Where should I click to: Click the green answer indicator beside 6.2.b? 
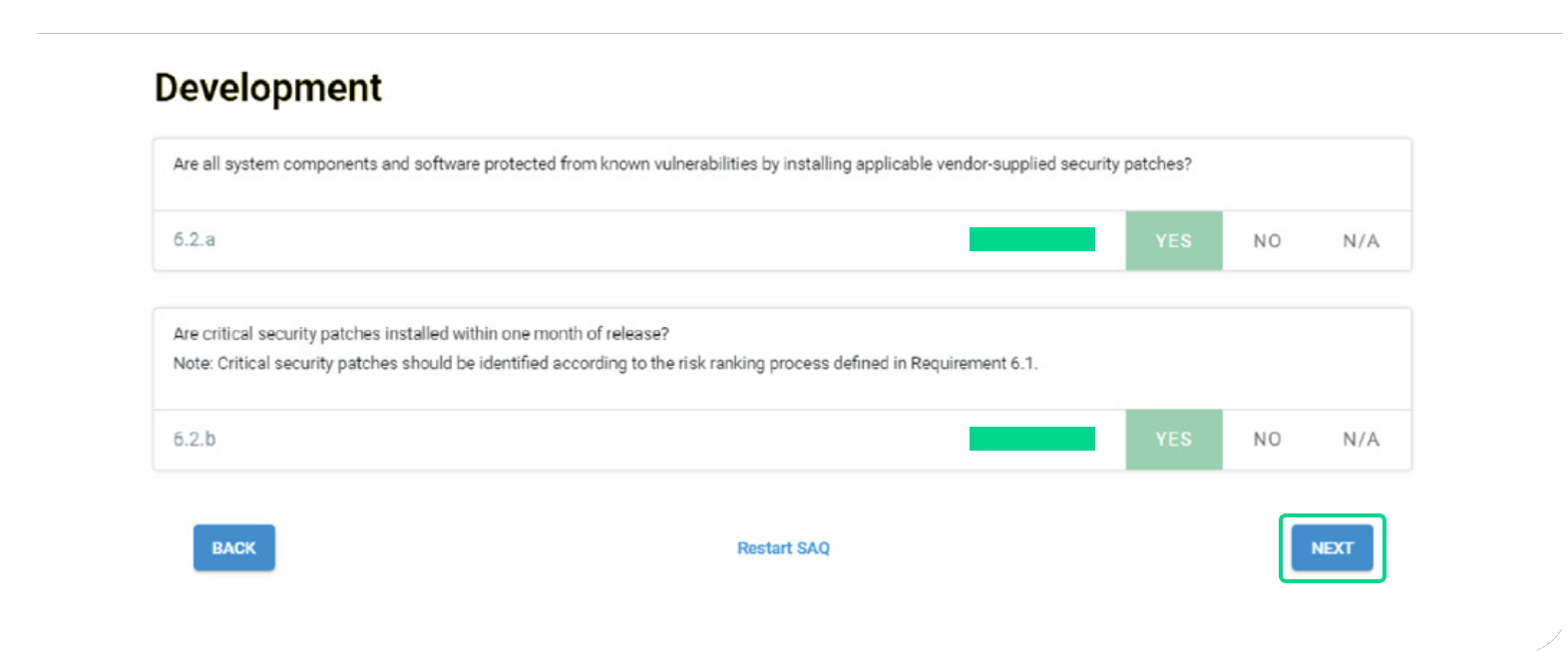click(1032, 438)
